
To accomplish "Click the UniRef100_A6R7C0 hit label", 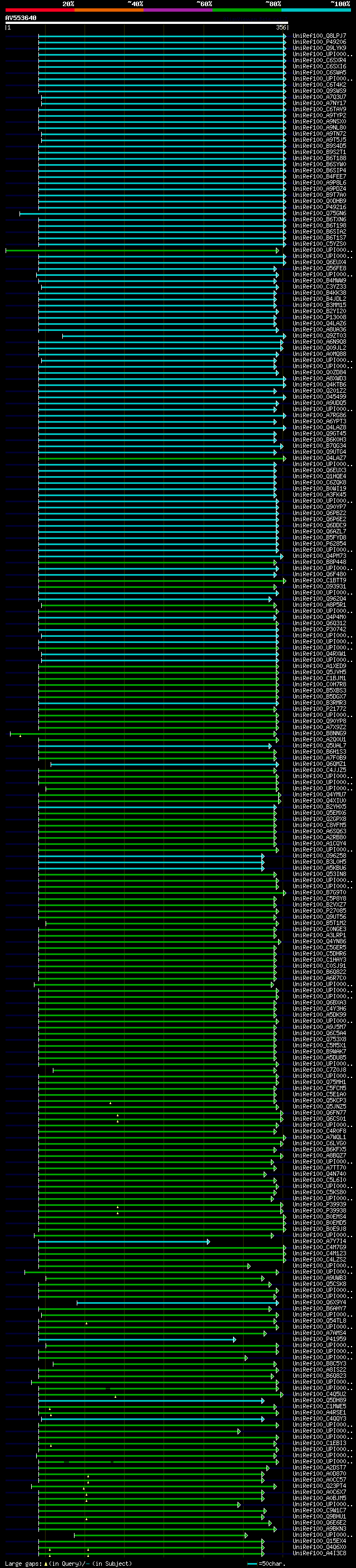I will coord(319,978).
